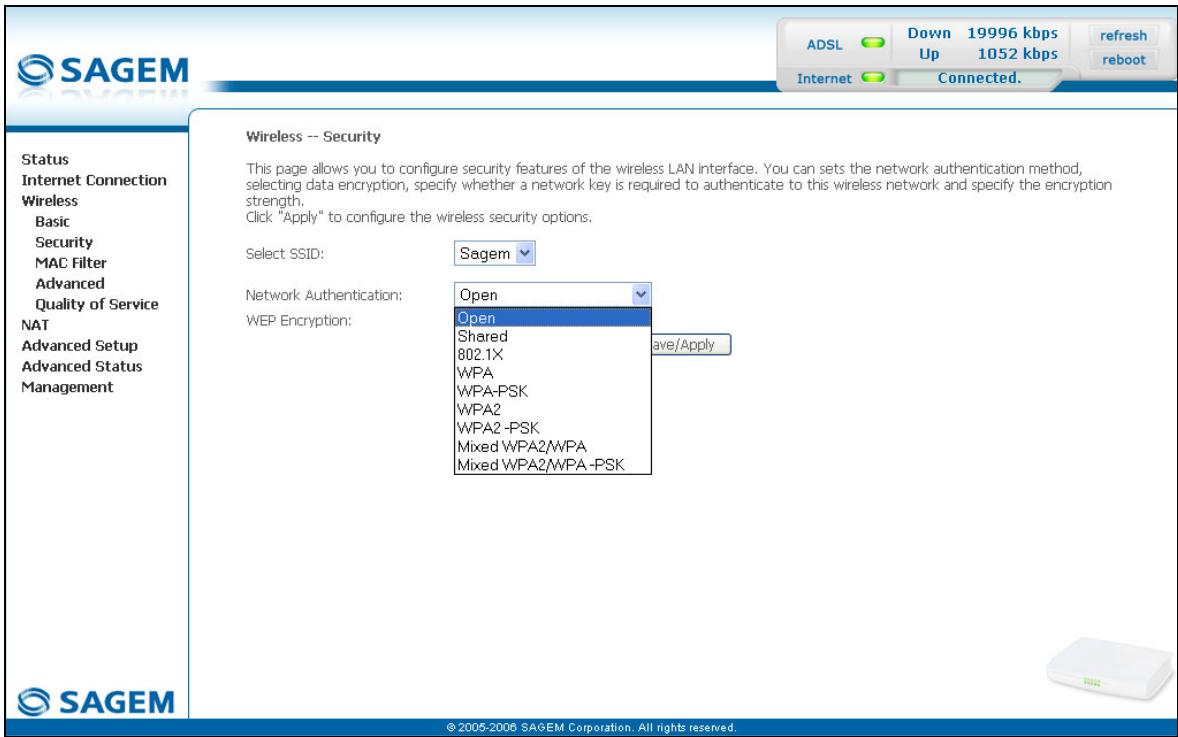Click the Select SSID label
The width and height of the screenshot is (1178, 737).
coord(285,254)
